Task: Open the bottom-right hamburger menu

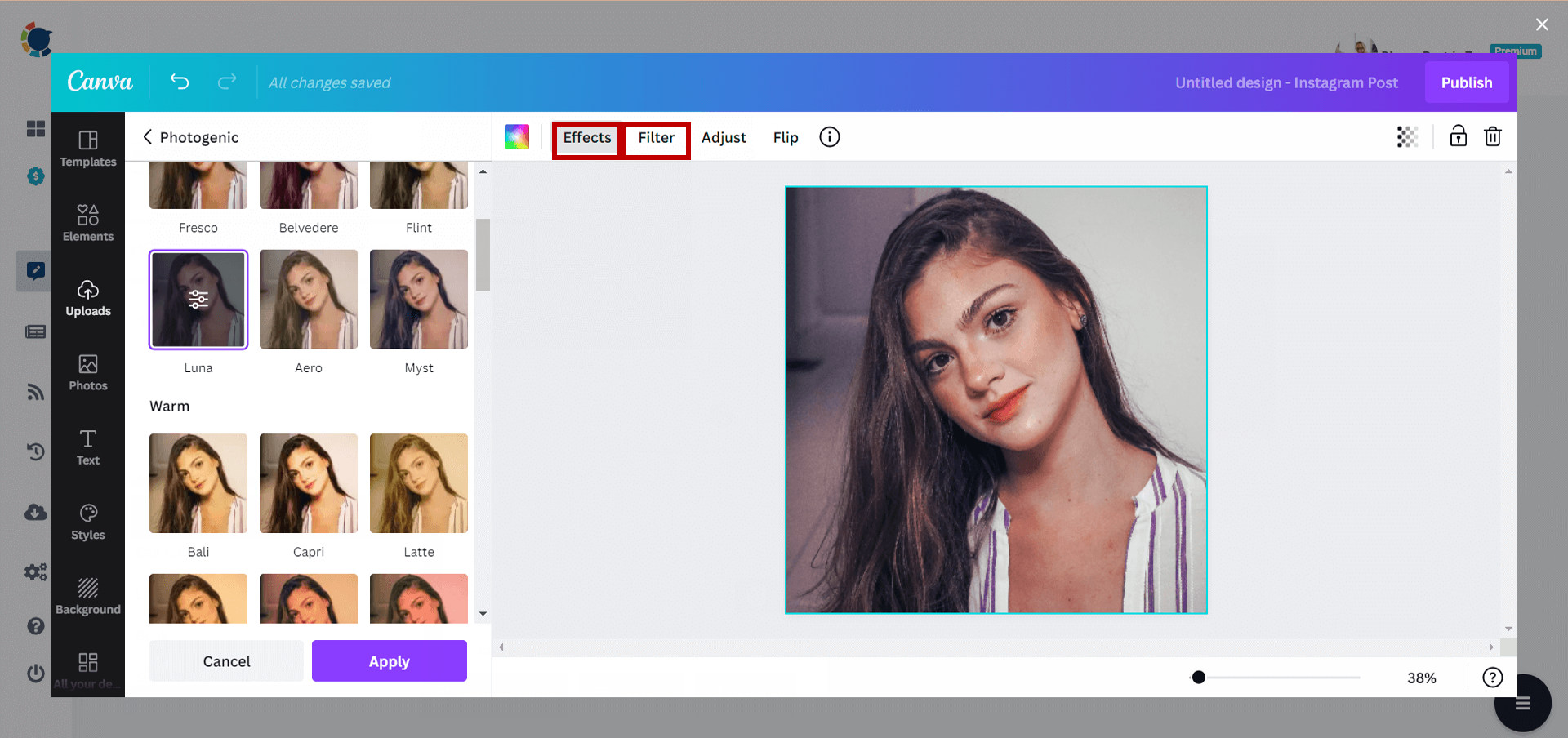Action: click(x=1522, y=703)
